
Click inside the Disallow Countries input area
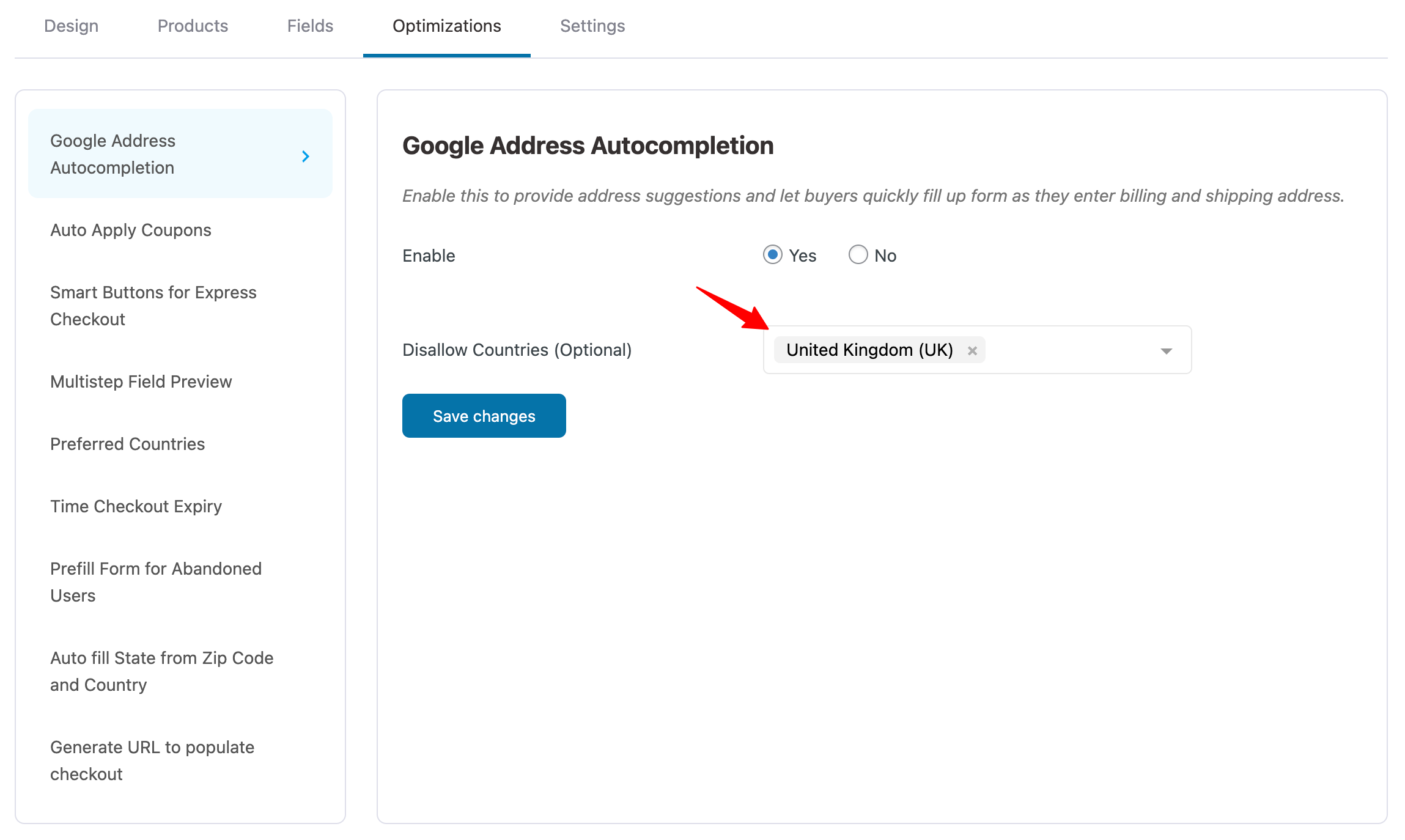click(1070, 350)
